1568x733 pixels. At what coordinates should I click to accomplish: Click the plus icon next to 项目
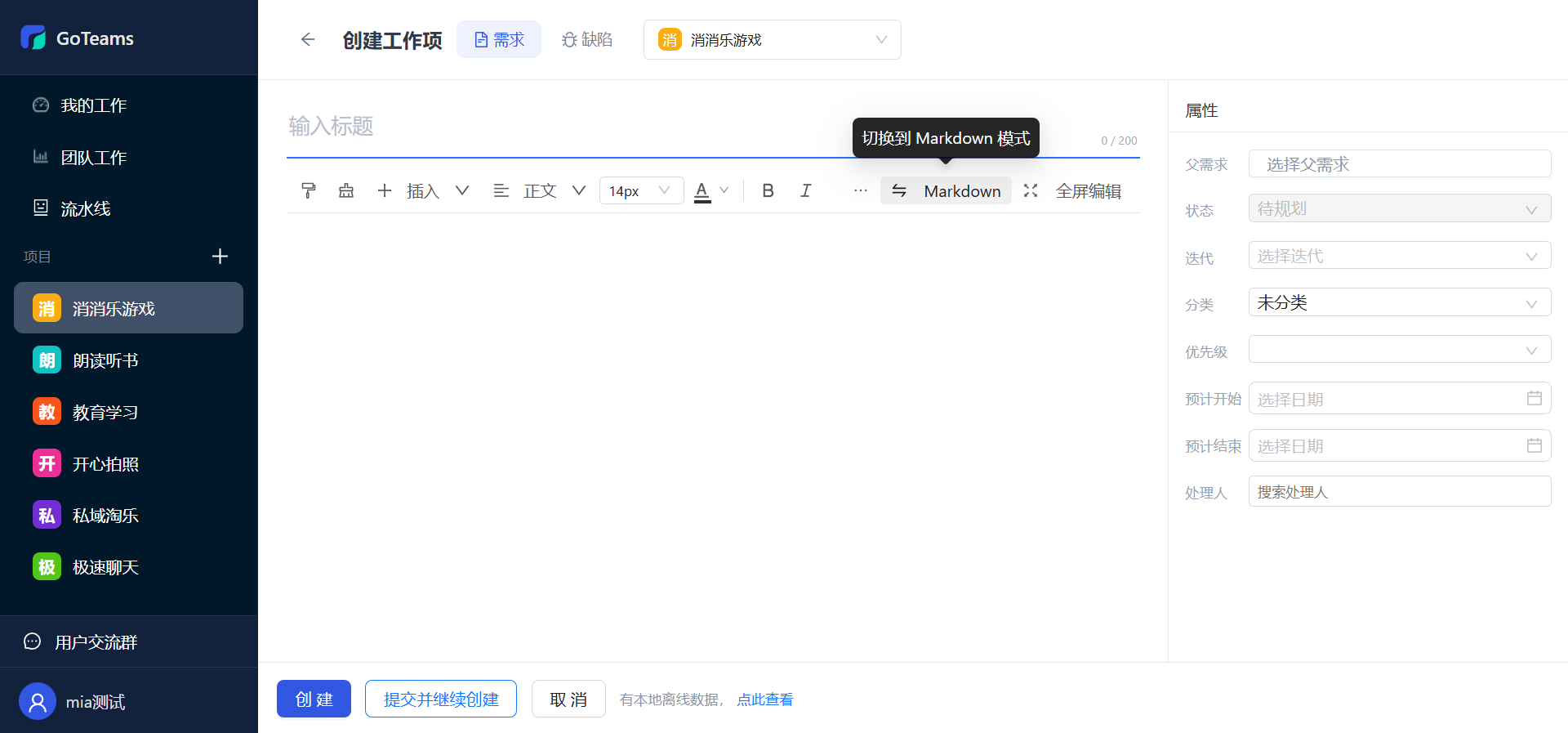click(220, 257)
